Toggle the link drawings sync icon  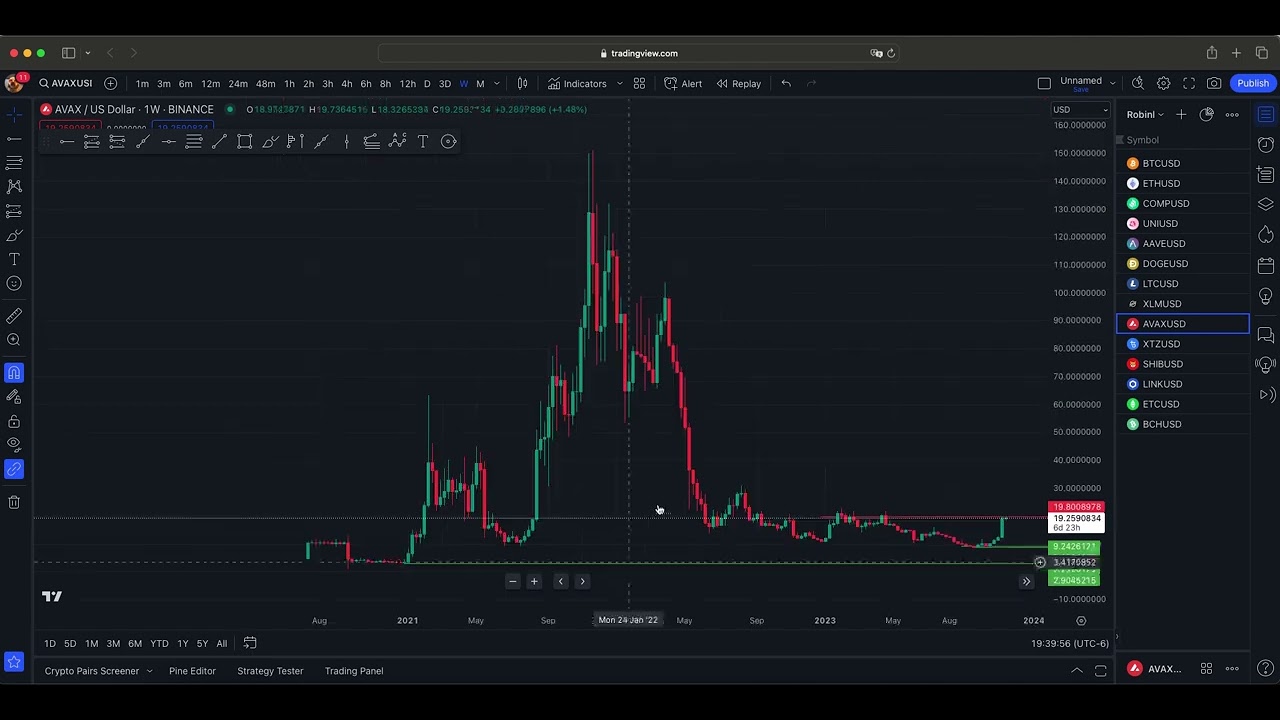14,469
